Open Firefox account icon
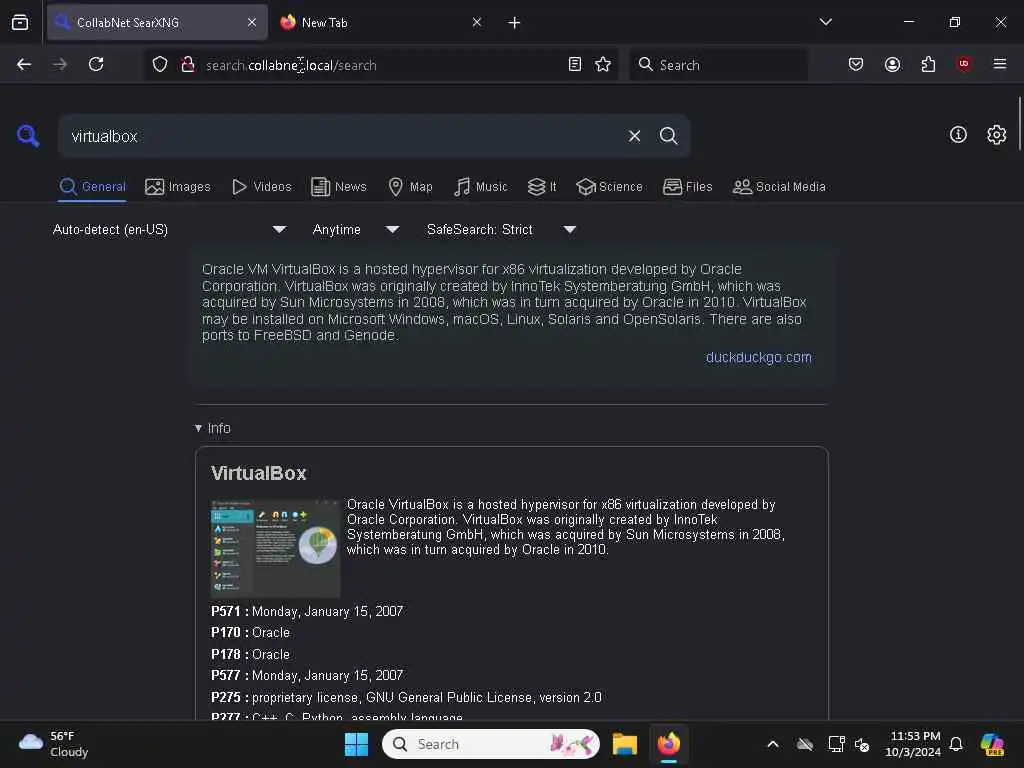Image resolution: width=1024 pixels, height=768 pixels. [x=892, y=64]
